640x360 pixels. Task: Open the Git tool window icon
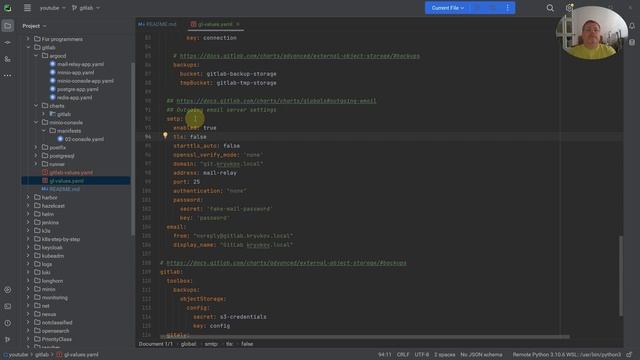(x=8, y=339)
